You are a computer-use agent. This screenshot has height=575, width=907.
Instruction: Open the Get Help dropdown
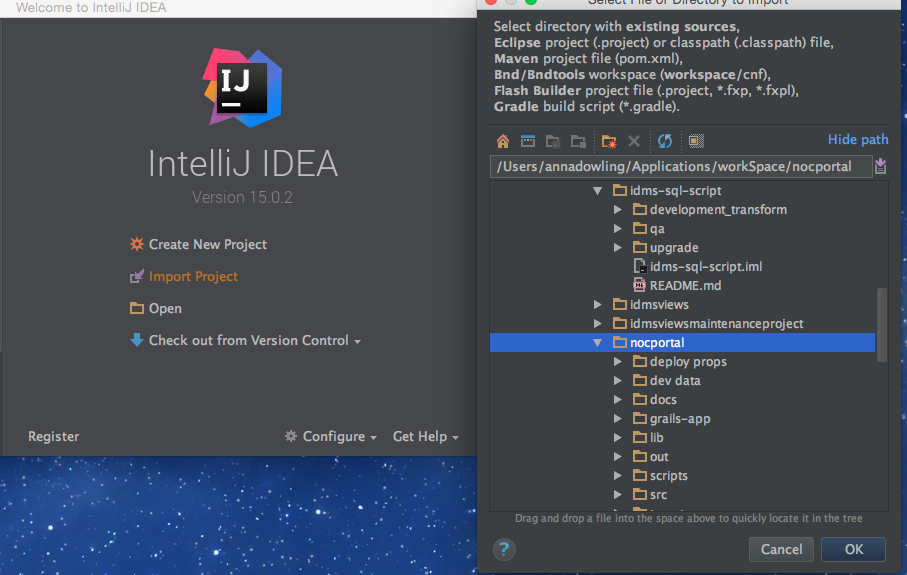425,437
